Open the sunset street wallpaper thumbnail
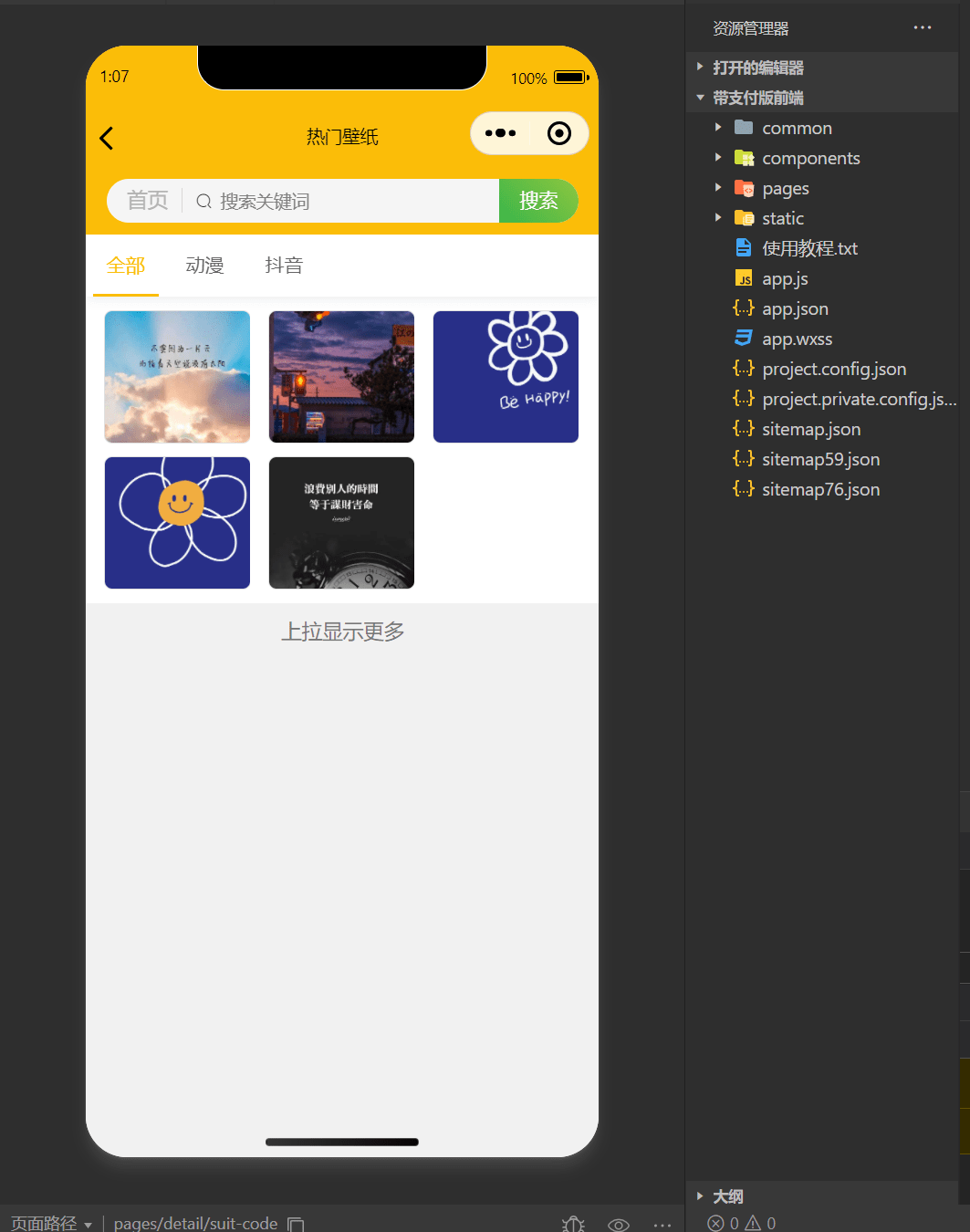The image size is (970, 1232). tap(341, 377)
